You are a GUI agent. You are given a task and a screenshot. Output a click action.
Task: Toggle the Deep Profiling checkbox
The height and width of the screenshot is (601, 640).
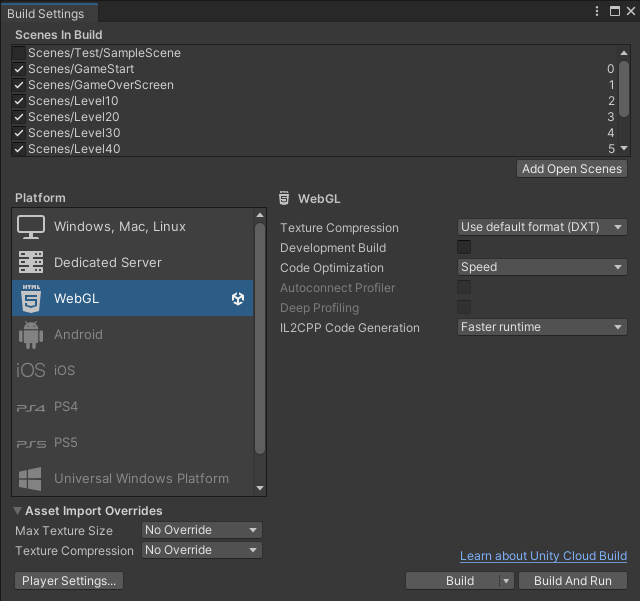tap(464, 307)
